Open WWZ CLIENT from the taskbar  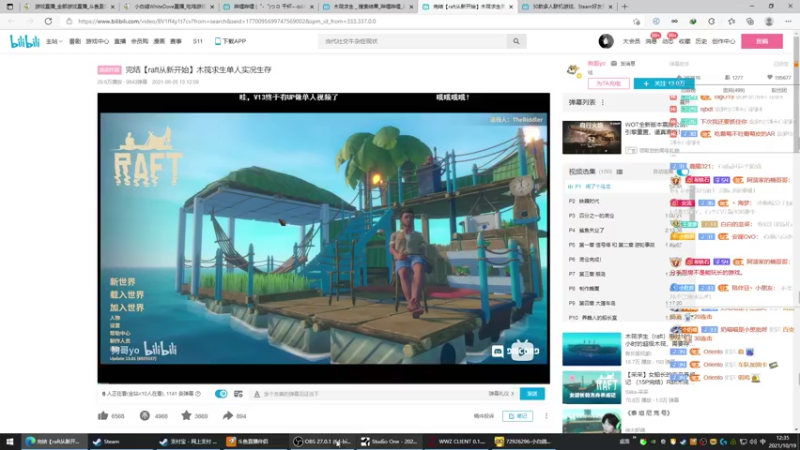pyautogui.click(x=456, y=441)
